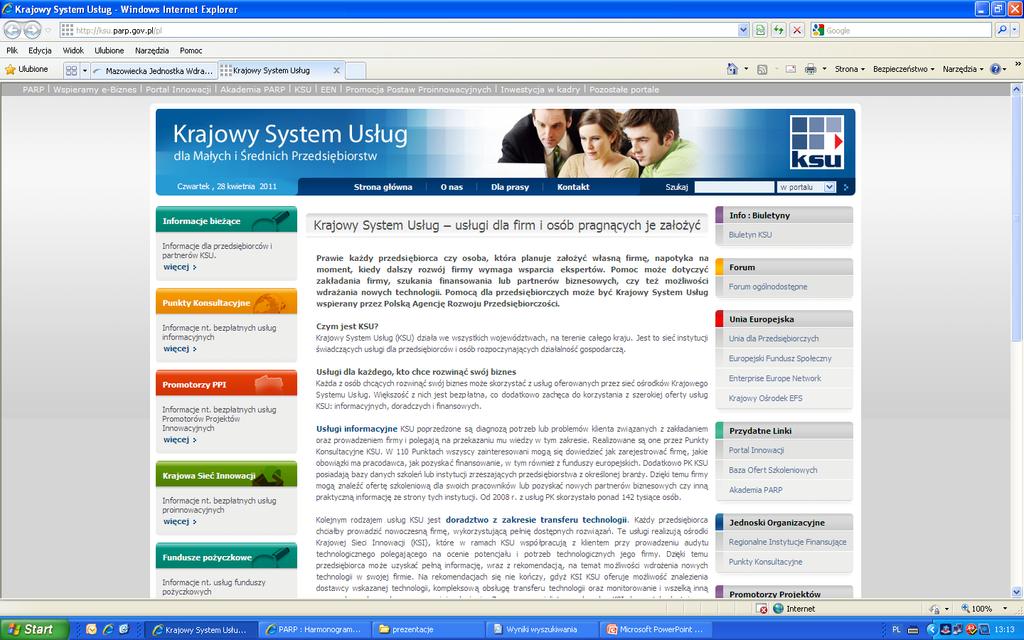Open Regionalne Instytucje Finansujące link
The image size is (1024, 640).
pyautogui.click(x=787, y=542)
